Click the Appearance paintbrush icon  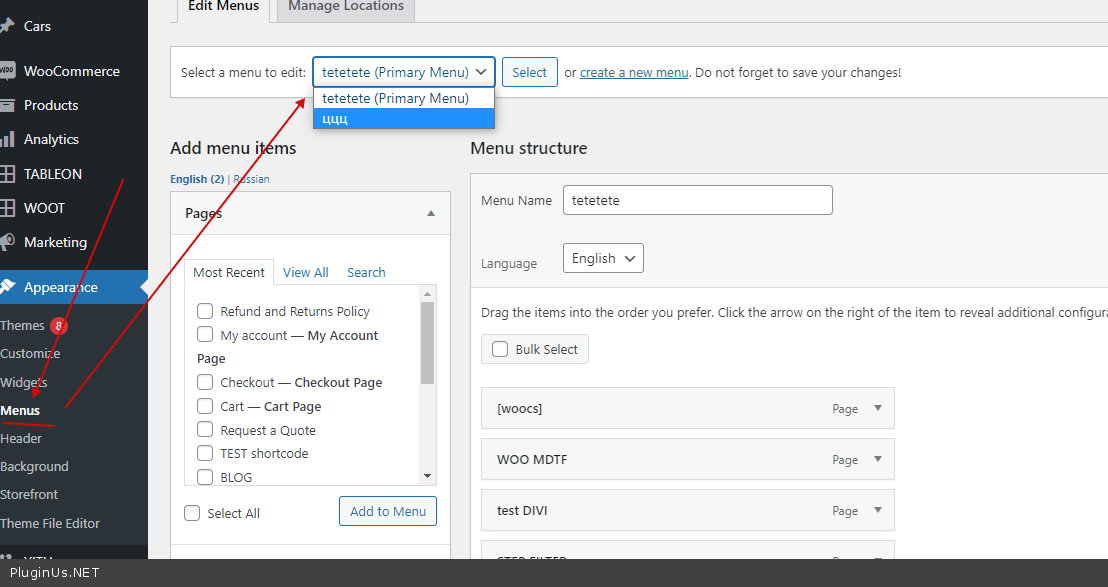[x=7, y=287]
